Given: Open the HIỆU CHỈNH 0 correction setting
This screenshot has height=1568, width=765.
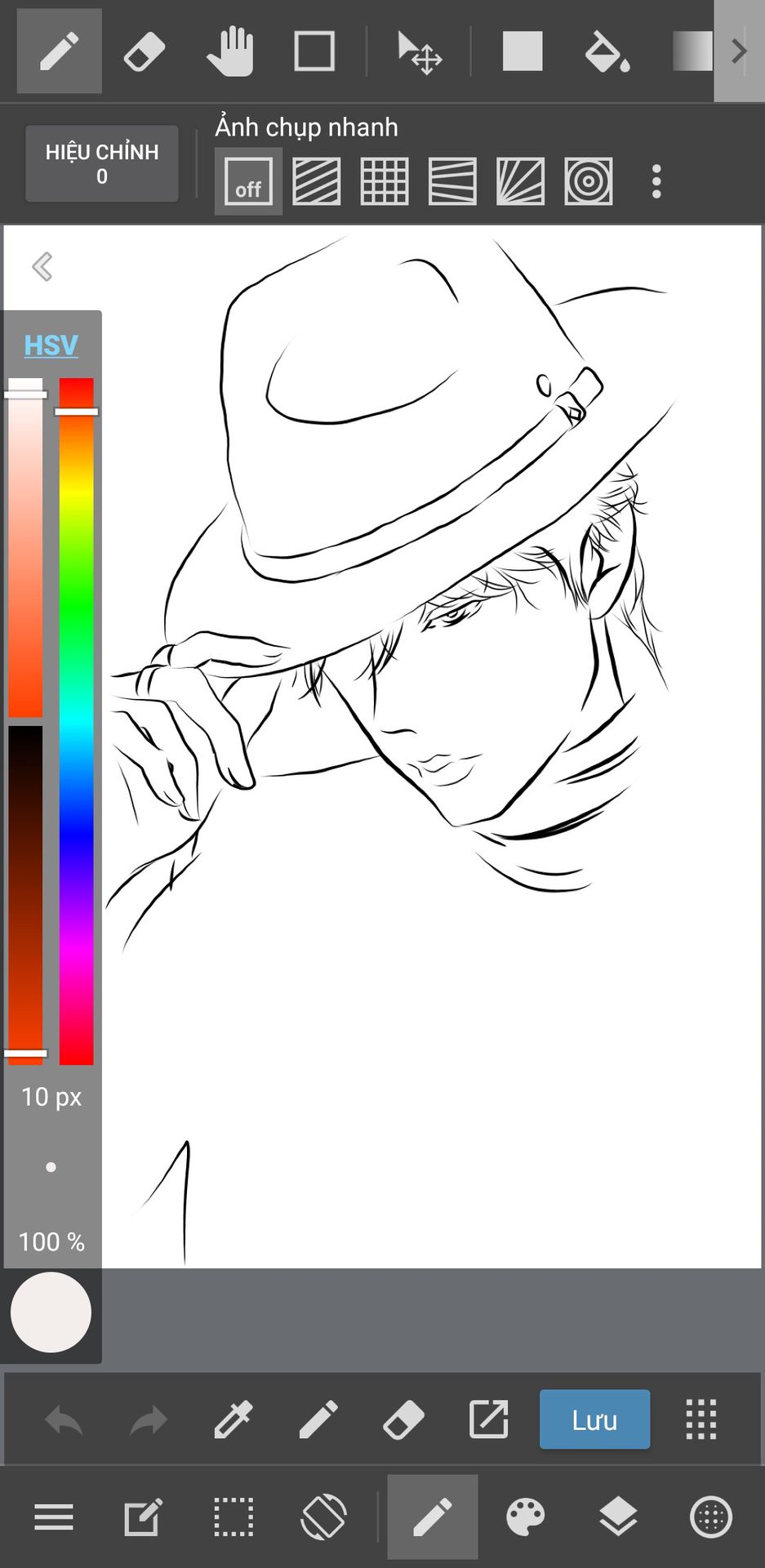Looking at the screenshot, I should 102,163.
